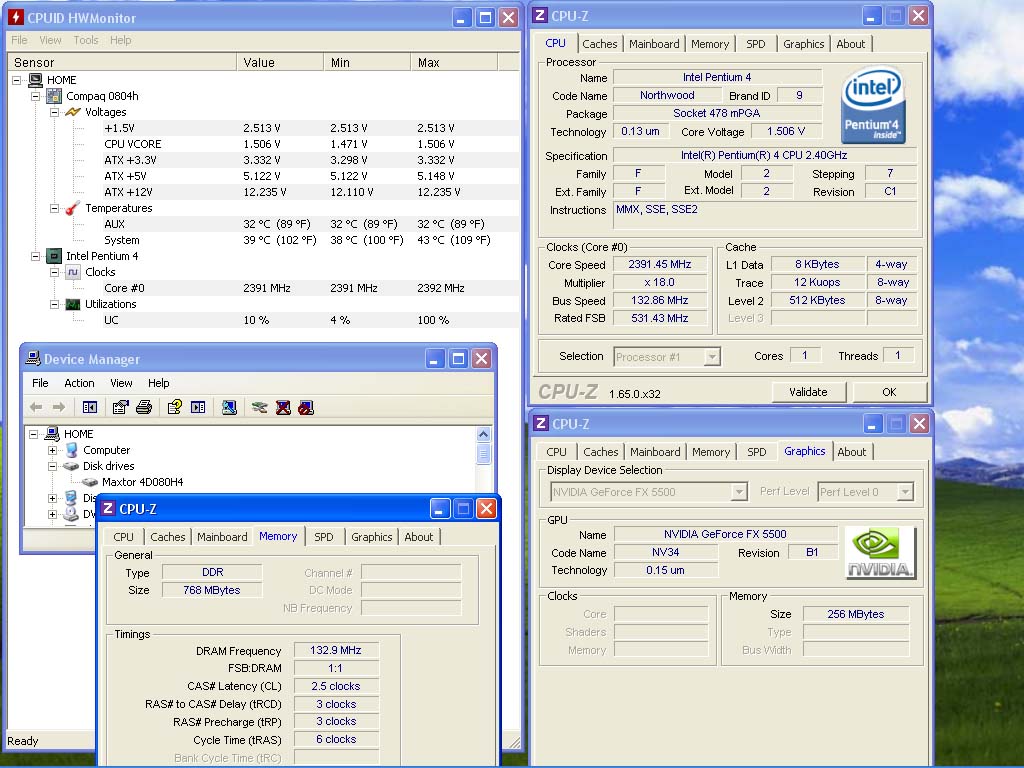This screenshot has width=1024, height=768.
Task: Click the Max column header in HWMonitor
Action: 454,62
